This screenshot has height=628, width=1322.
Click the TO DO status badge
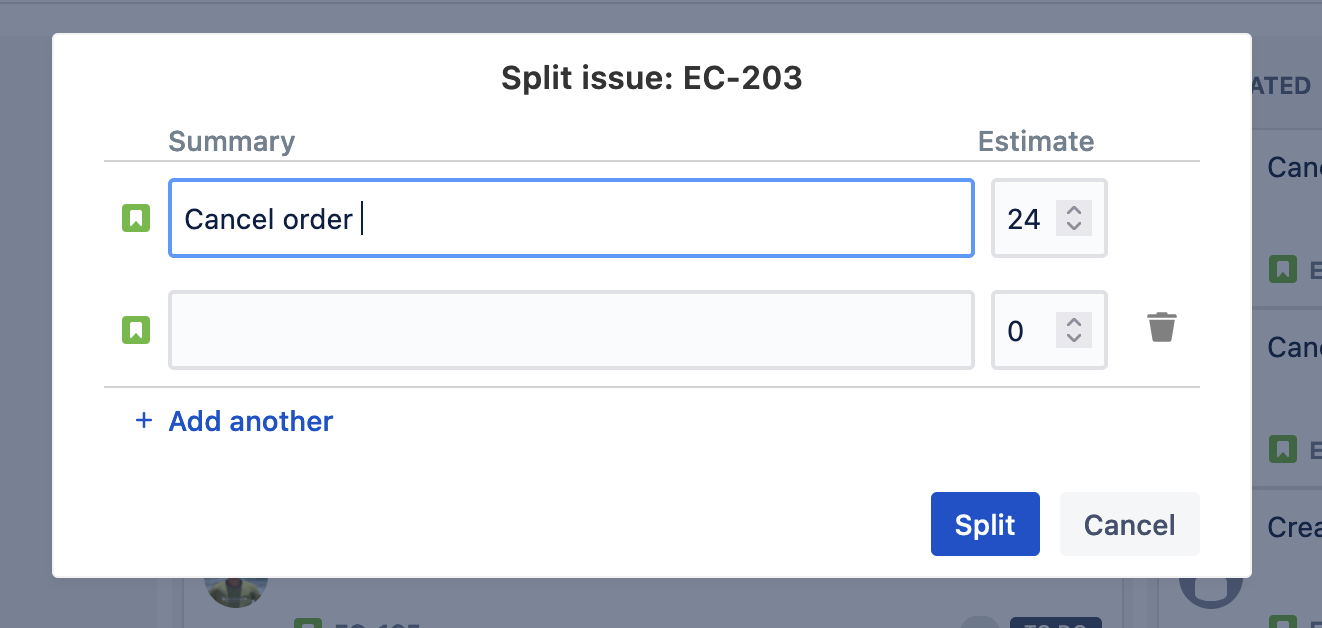coord(1055,622)
